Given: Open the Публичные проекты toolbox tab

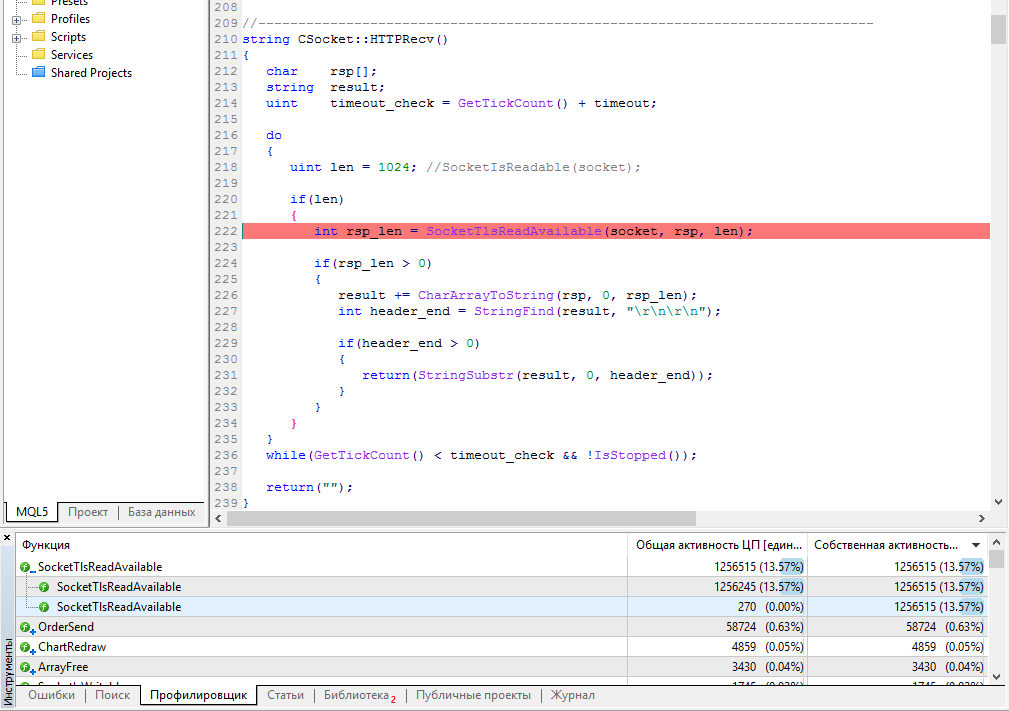Looking at the screenshot, I should pyautogui.click(x=473, y=695).
